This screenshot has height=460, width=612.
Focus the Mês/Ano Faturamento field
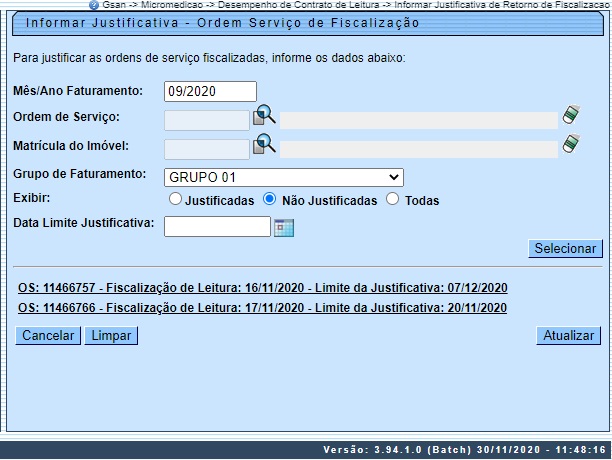pyautogui.click(x=210, y=91)
